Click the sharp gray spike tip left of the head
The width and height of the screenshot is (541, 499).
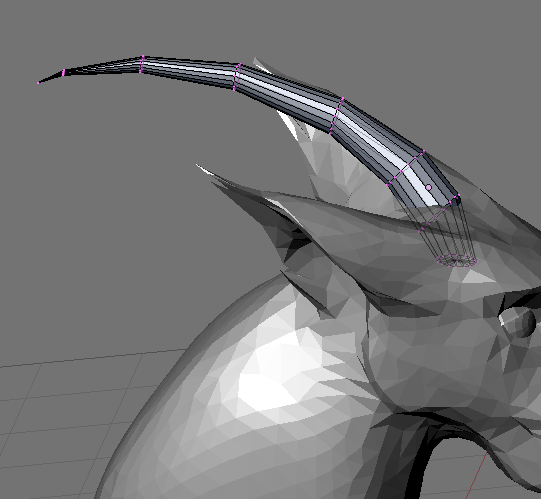point(198,166)
